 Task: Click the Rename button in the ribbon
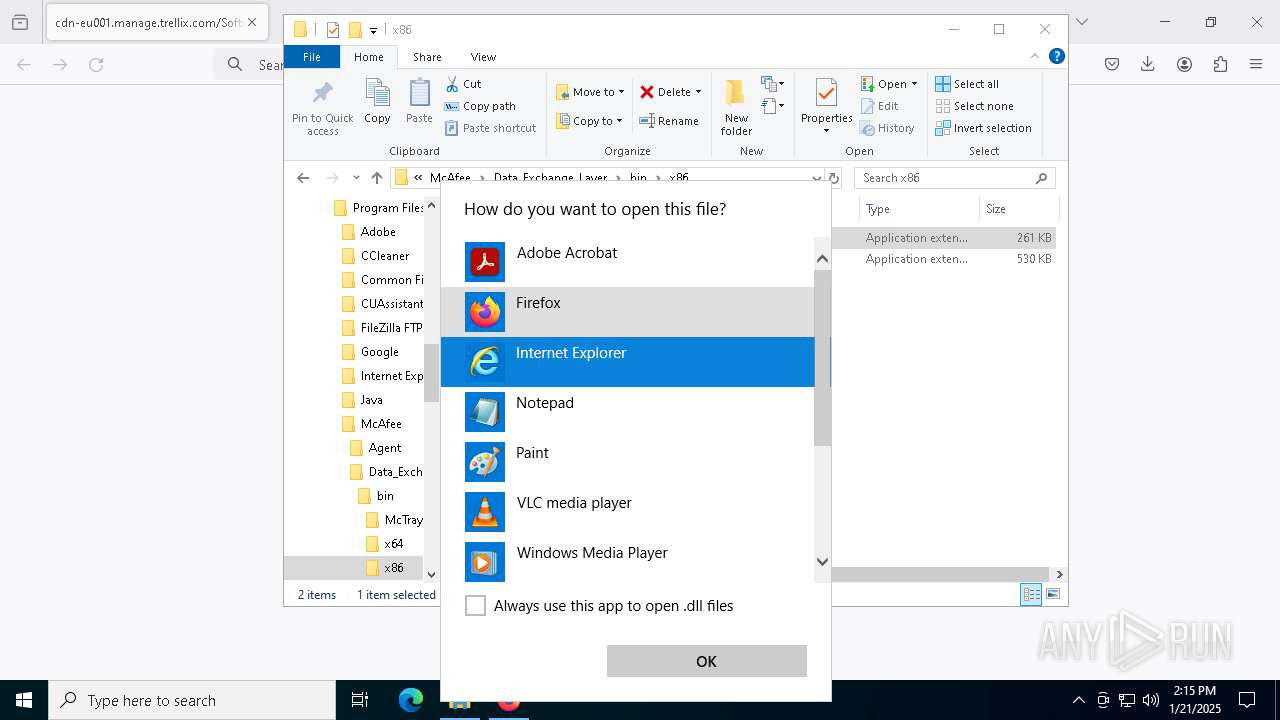[x=669, y=121]
